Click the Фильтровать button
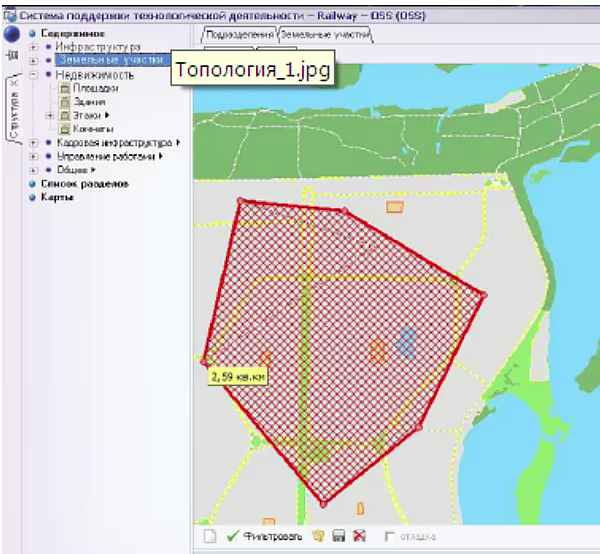This screenshot has width=600, height=554. (x=264, y=537)
